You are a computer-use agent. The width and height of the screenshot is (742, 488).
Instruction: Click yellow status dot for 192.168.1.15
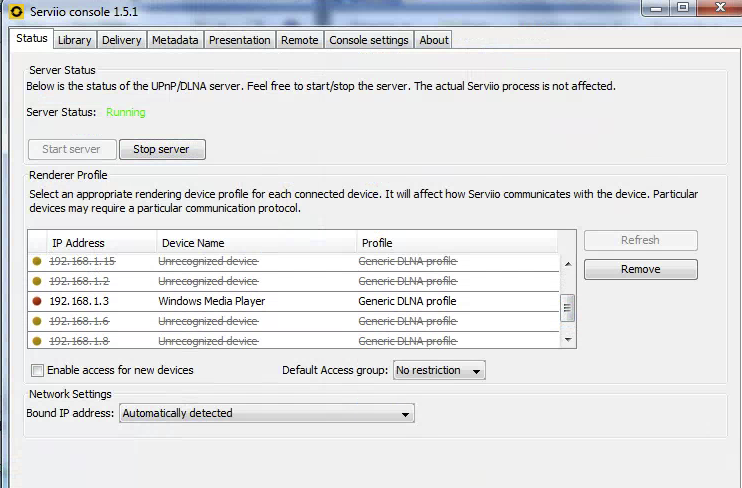[37, 261]
